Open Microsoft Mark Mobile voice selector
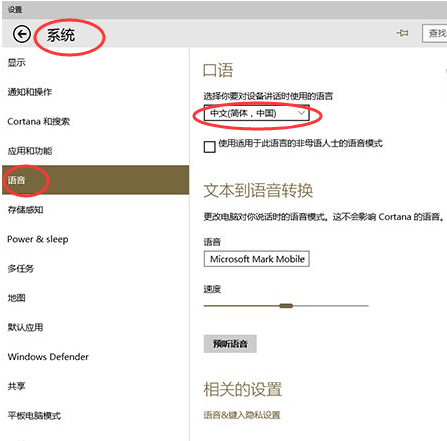The width and height of the screenshot is (447, 441). [x=257, y=259]
